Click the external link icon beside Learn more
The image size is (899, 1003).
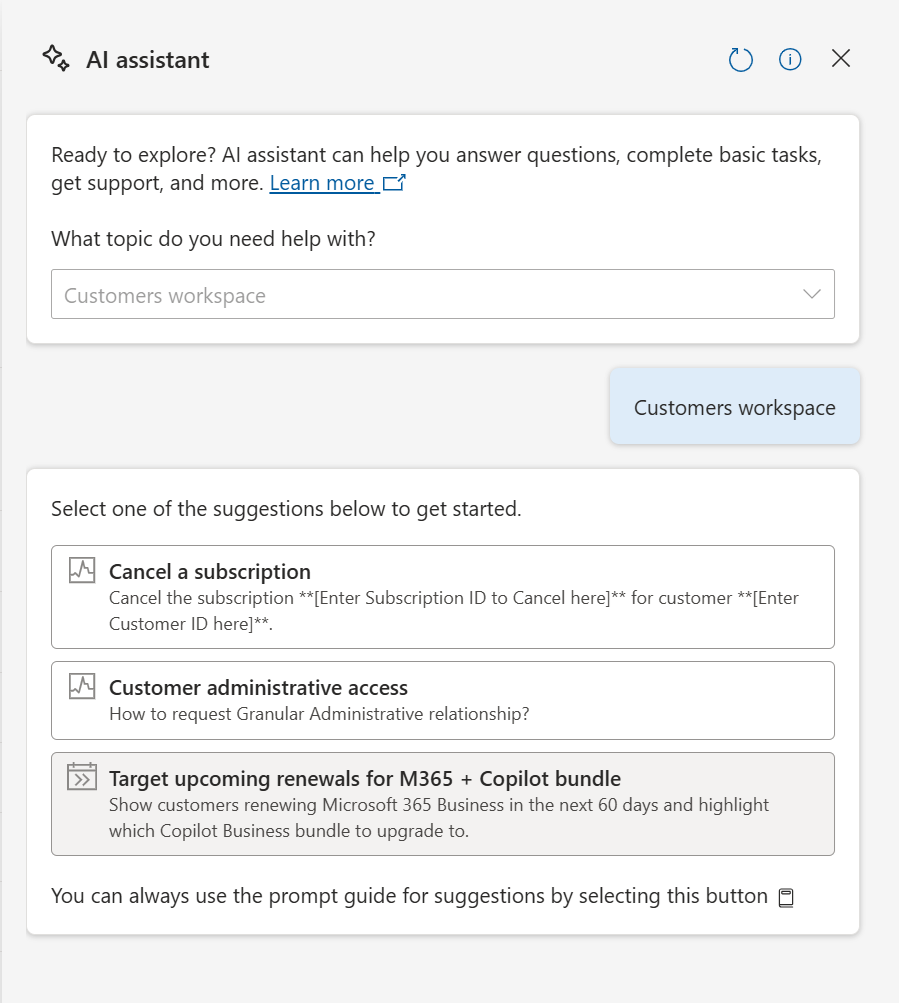[394, 184]
